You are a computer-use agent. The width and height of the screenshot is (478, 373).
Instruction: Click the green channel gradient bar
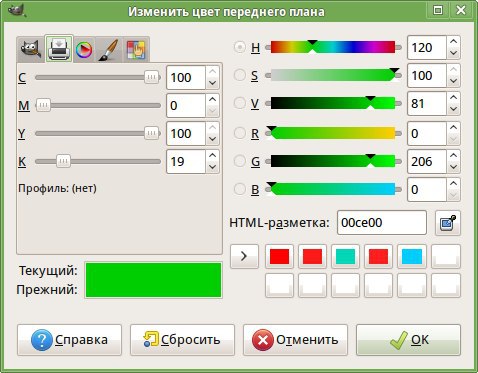pyautogui.click(x=333, y=161)
